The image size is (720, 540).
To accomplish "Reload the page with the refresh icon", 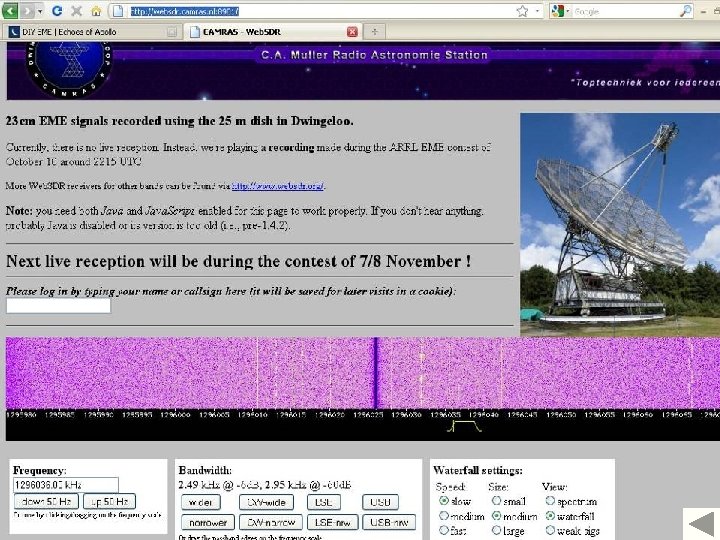I will 57,11.
